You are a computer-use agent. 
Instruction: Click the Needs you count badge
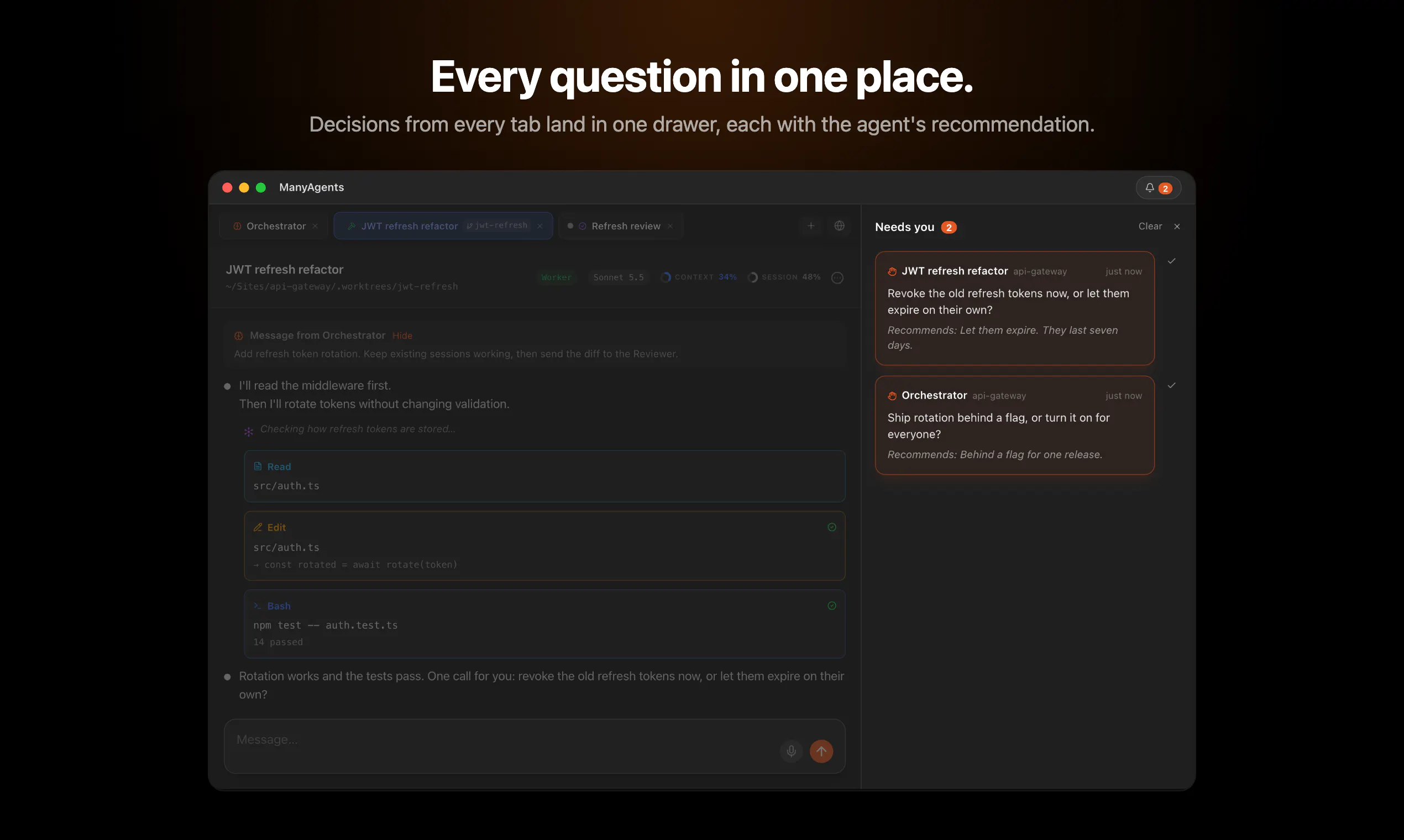click(x=949, y=228)
